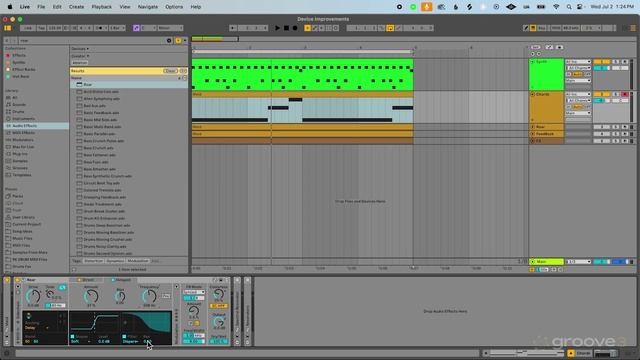Image resolution: width=640 pixels, height=360 pixels.
Task: Open the 1 Bar quantization dropdown
Action: coord(117,28)
